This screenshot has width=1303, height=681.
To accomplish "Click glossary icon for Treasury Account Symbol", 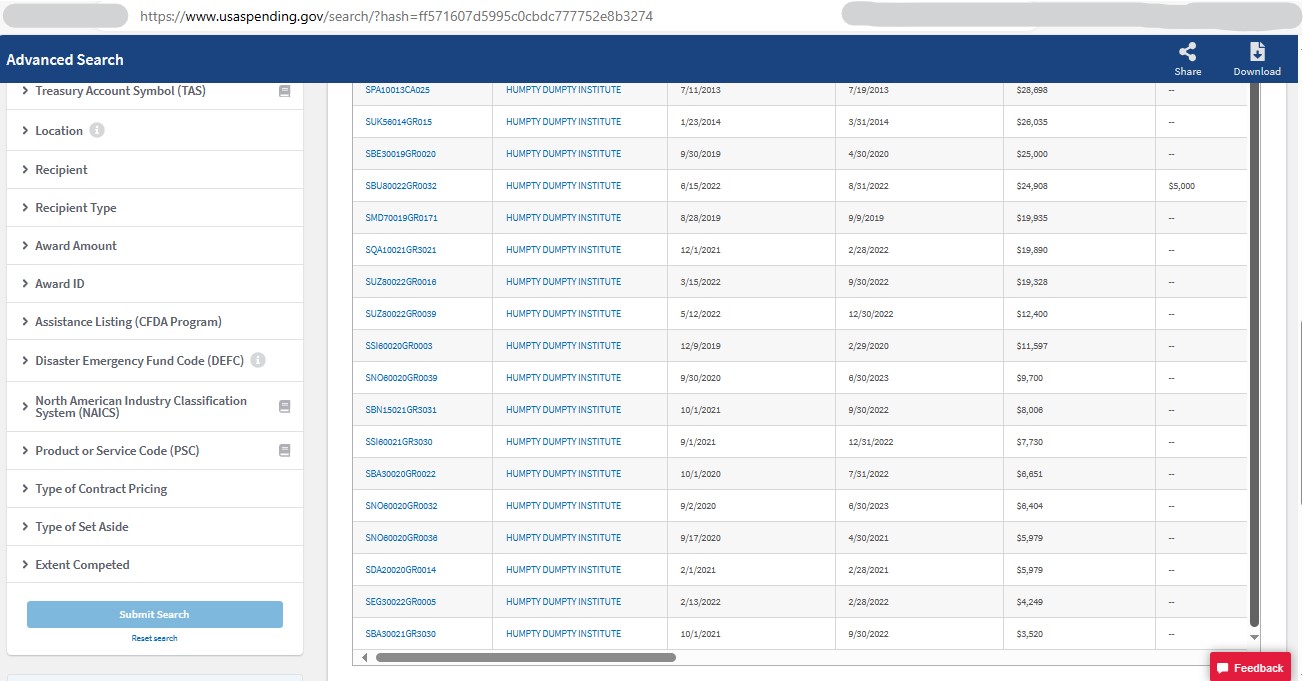I will point(284,91).
